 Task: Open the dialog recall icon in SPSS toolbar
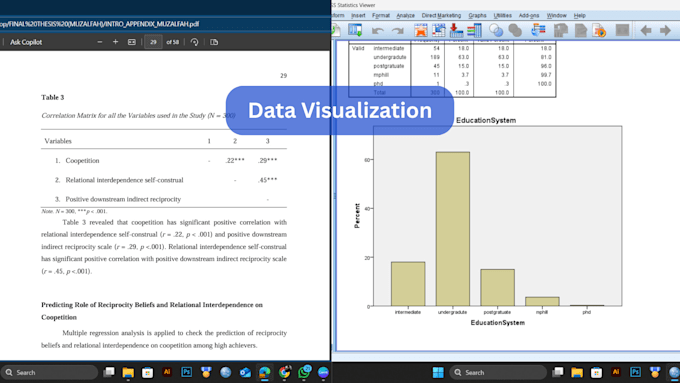pyautogui.click(x=355, y=30)
